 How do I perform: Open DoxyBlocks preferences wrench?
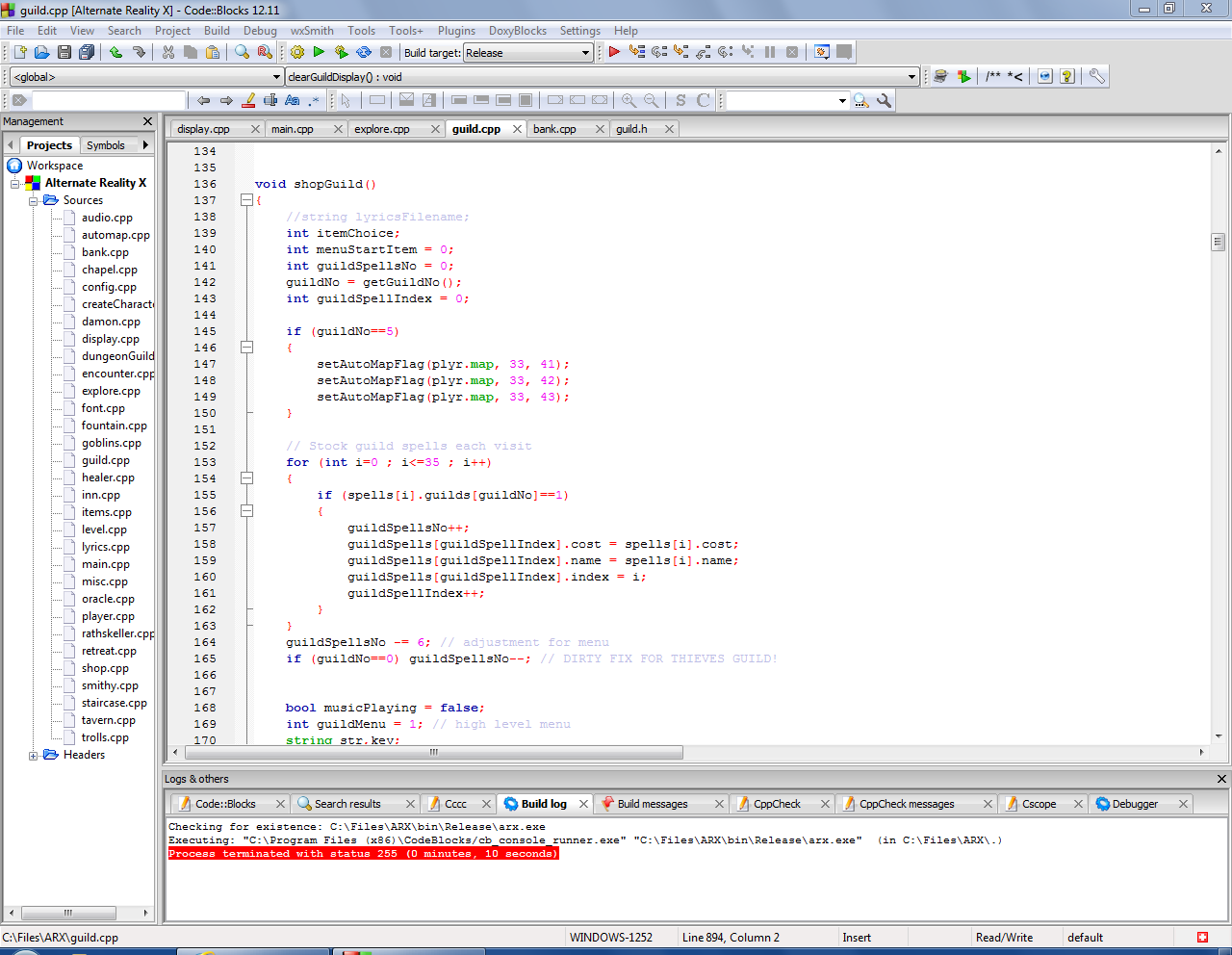1096,76
